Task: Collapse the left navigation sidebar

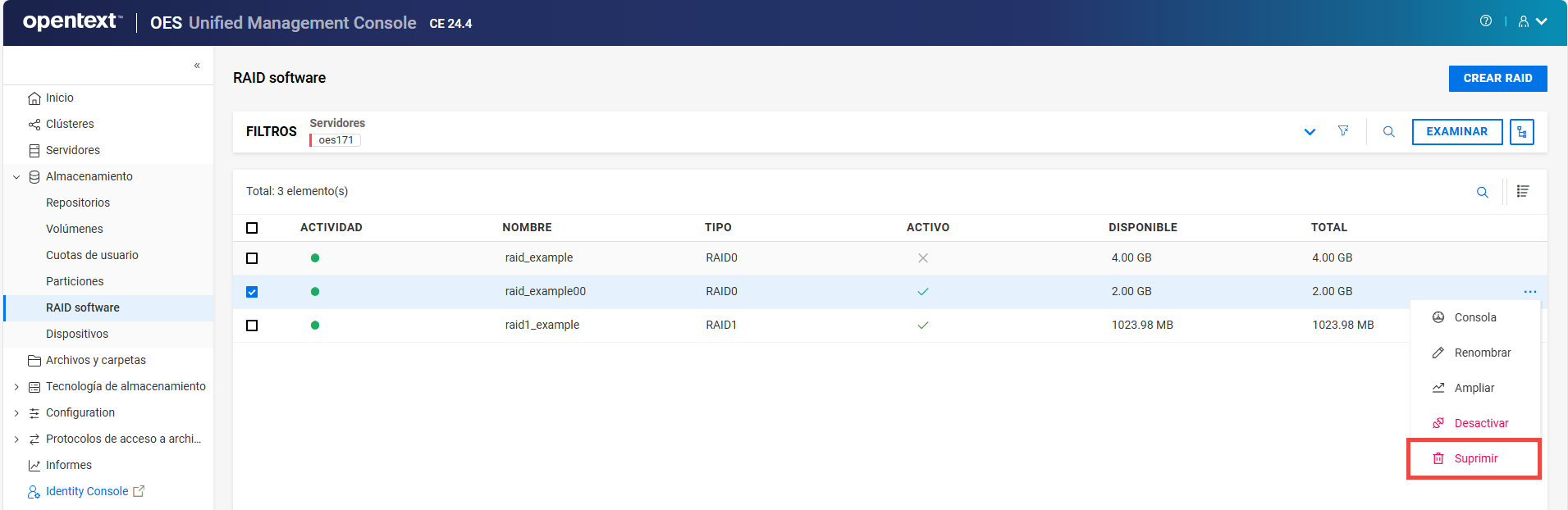Action: 197,66
